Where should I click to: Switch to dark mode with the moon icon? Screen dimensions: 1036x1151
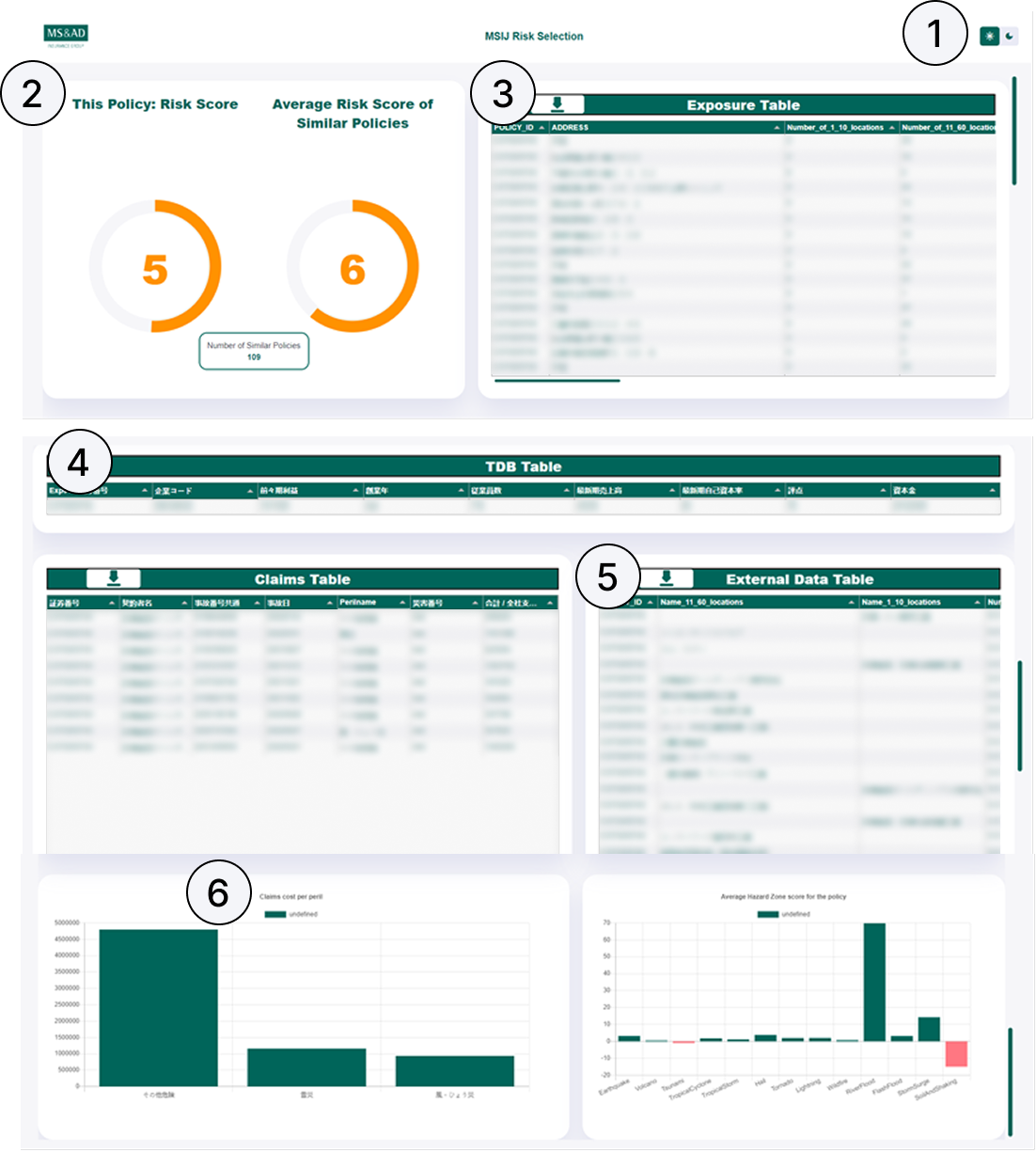[x=1010, y=36]
